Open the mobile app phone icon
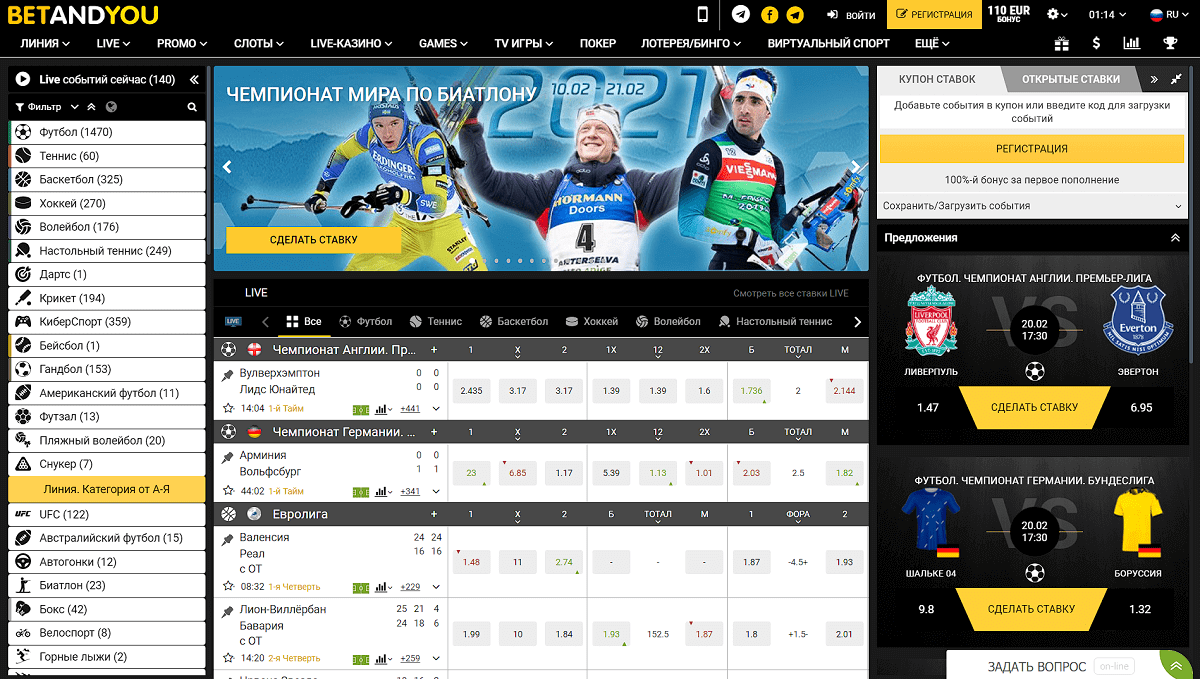Viewport: 1200px width, 679px height. pyautogui.click(x=702, y=14)
